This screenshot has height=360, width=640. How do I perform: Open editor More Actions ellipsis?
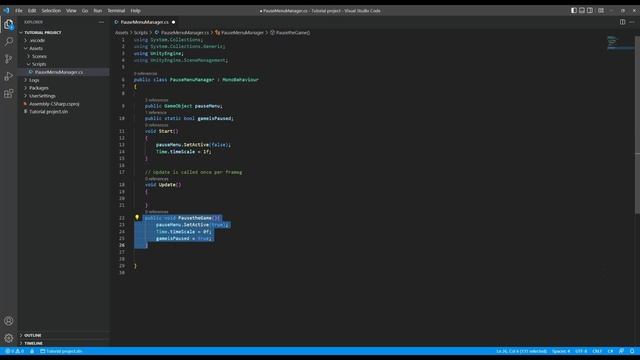coord(632,22)
